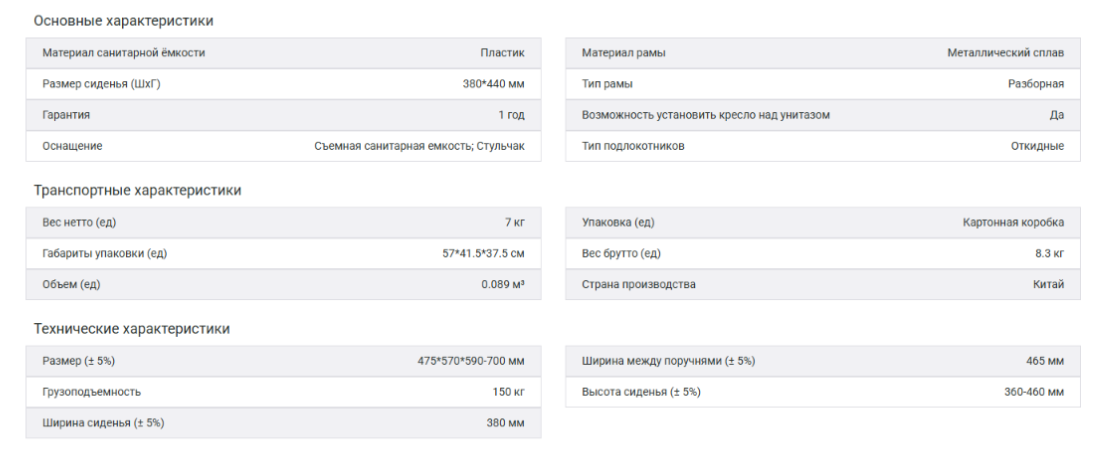Click 'Съемная санитарная емкость; Стульчак' value

[x=419, y=146]
